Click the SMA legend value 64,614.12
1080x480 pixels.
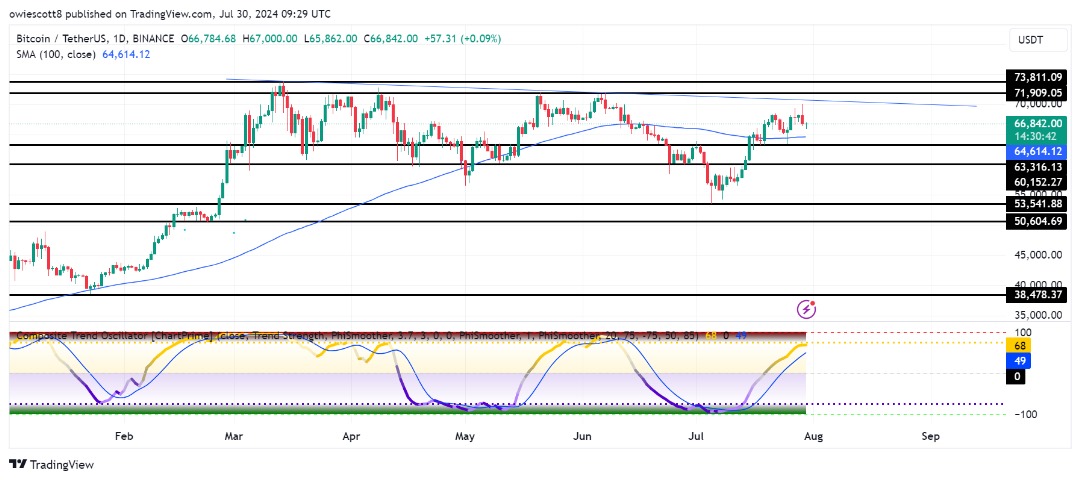126,54
